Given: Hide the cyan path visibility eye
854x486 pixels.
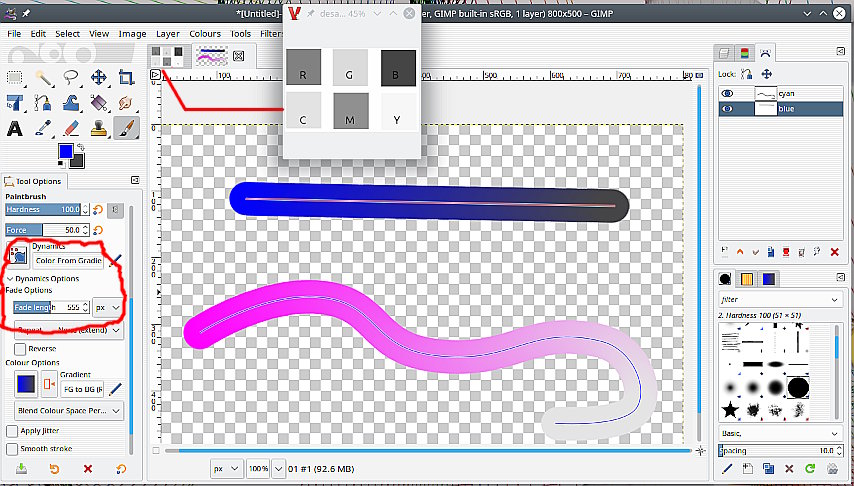Looking at the screenshot, I should coord(727,94).
